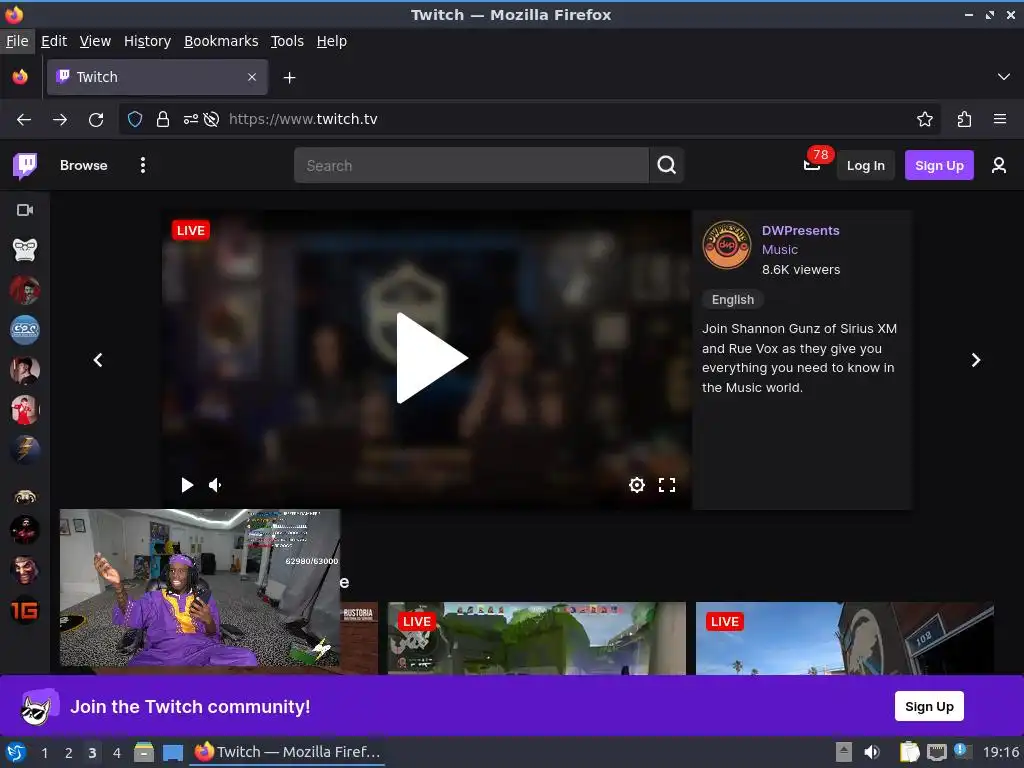
Task: Open the Tools menu
Action: click(287, 41)
